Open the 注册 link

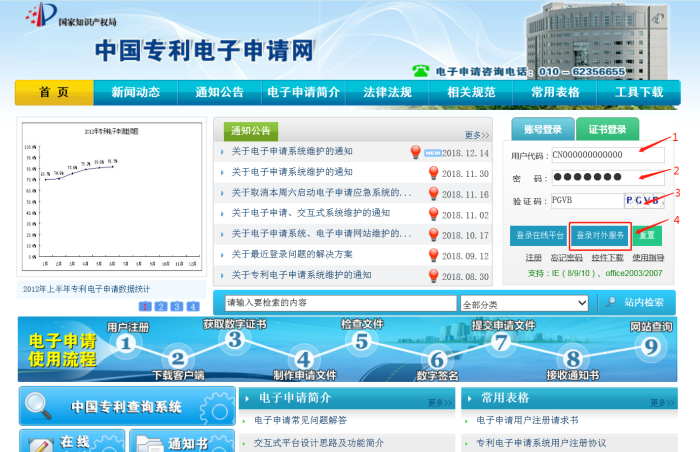tap(533, 258)
